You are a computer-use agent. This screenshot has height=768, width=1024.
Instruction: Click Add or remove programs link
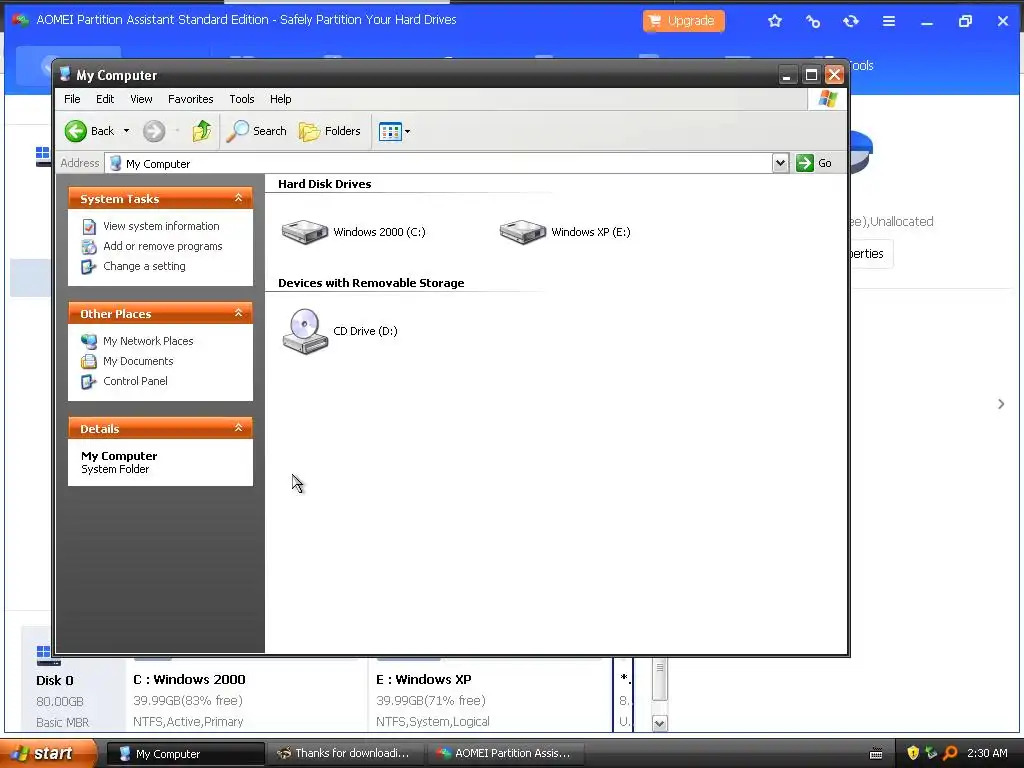pyautogui.click(x=163, y=246)
